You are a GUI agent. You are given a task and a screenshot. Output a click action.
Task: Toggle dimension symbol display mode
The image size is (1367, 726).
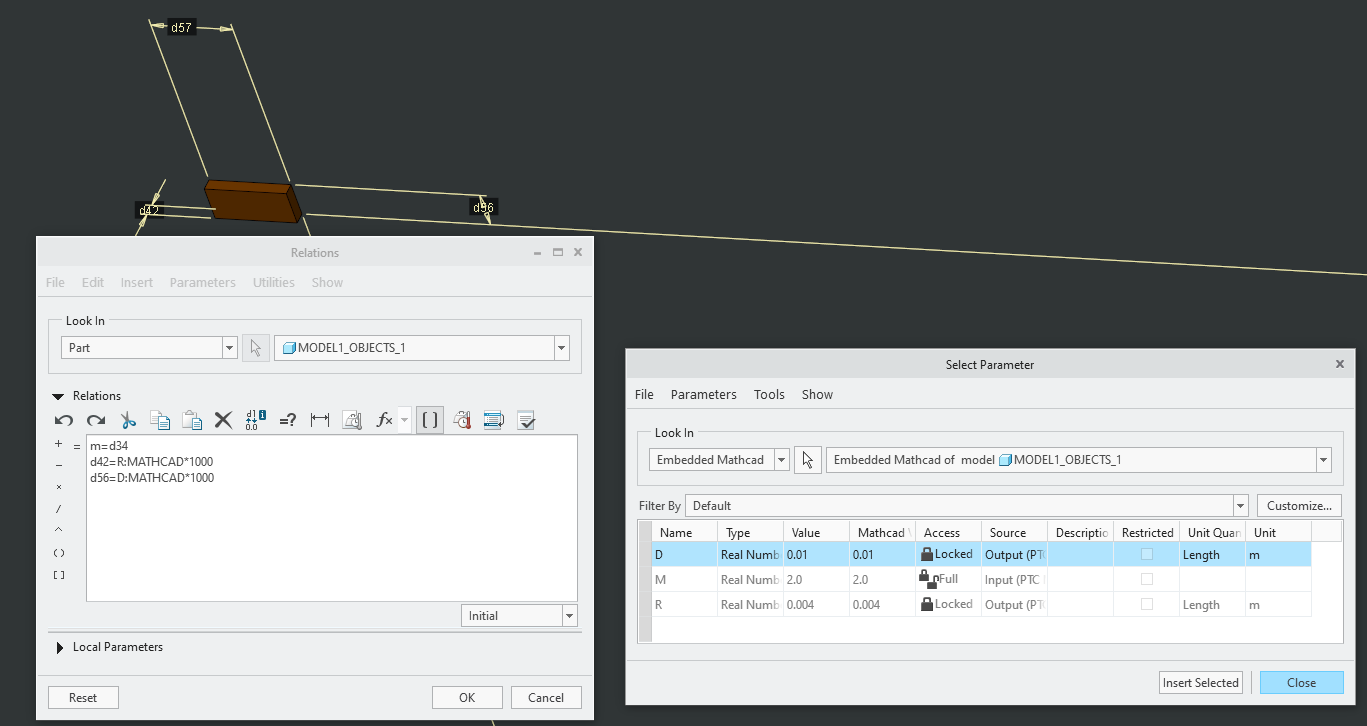[255, 420]
